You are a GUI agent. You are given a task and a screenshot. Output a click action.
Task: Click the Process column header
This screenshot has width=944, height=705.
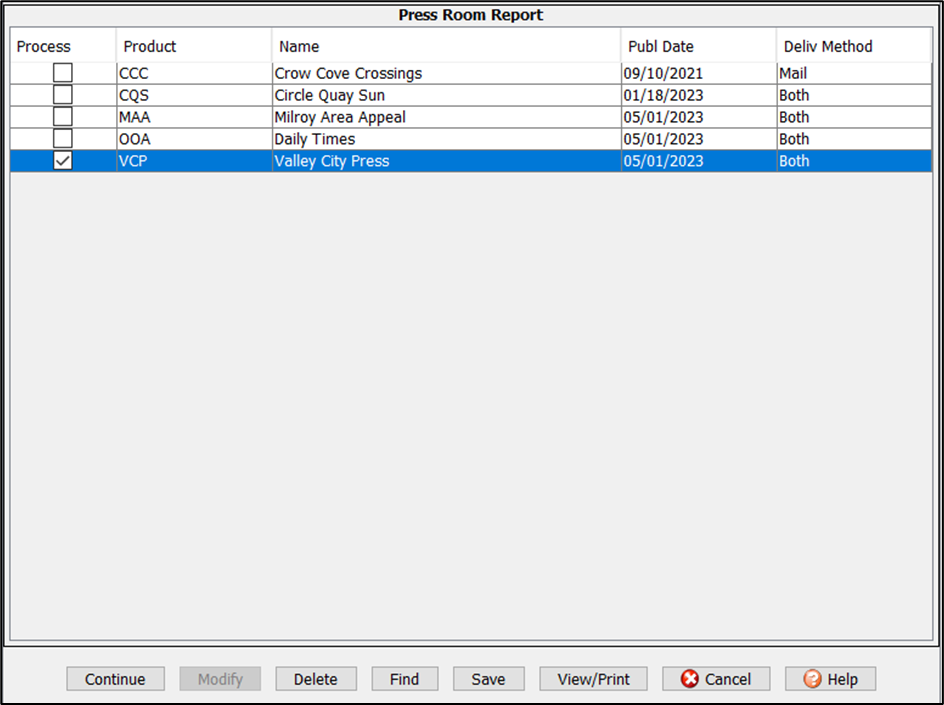tap(44, 46)
